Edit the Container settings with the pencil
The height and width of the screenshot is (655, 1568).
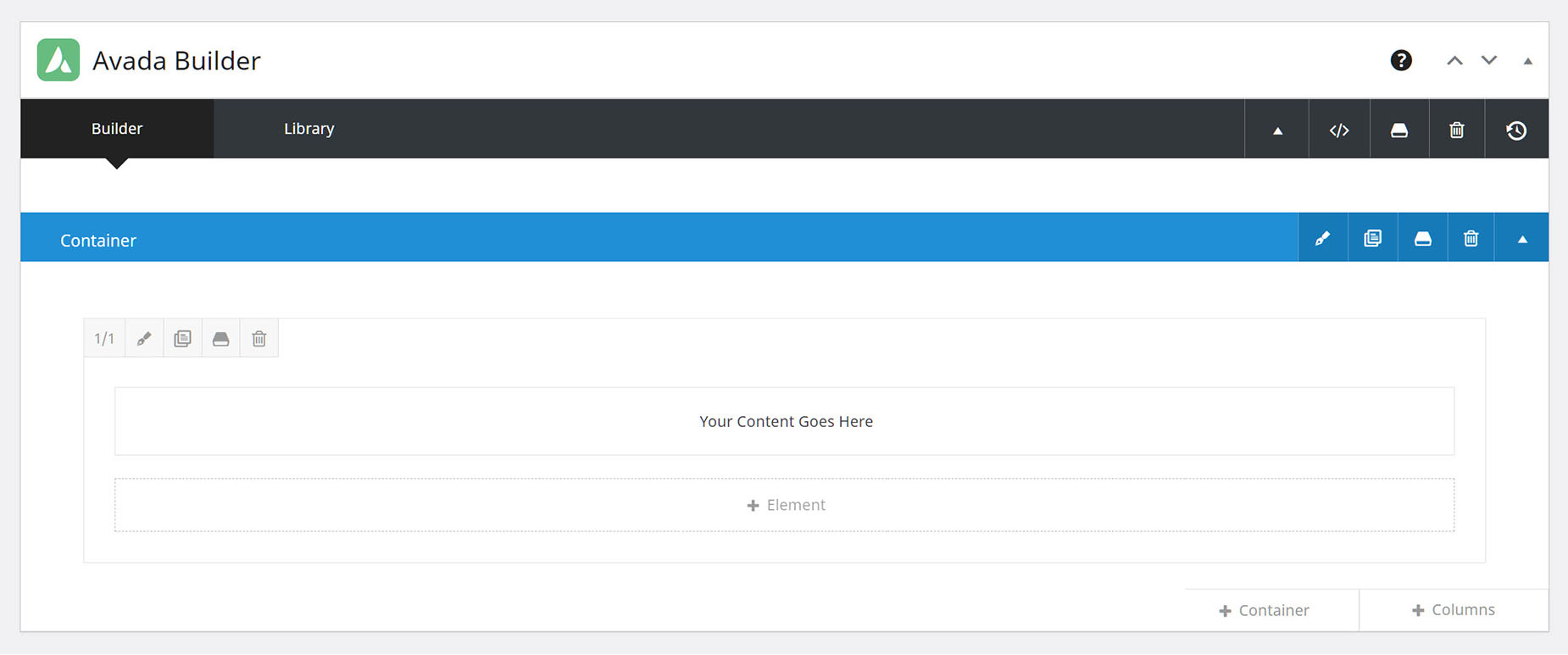point(1323,238)
